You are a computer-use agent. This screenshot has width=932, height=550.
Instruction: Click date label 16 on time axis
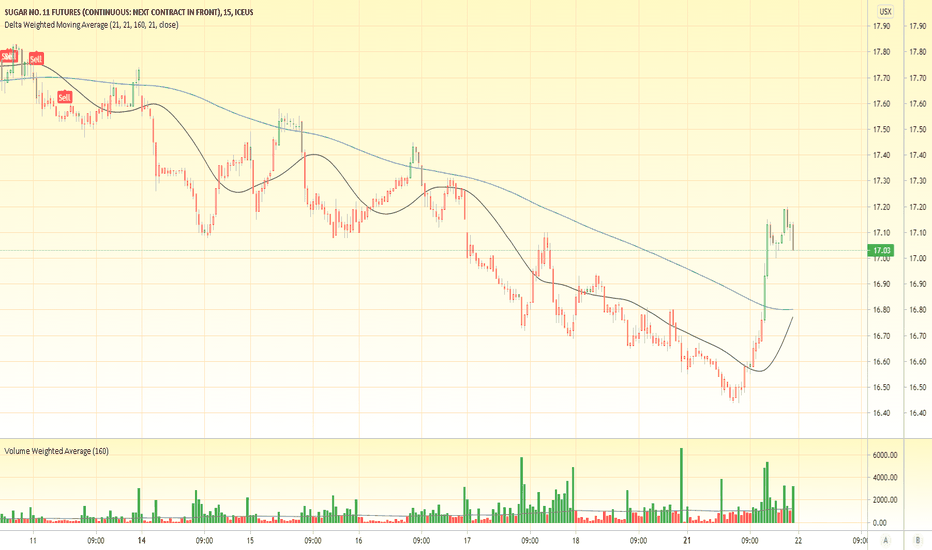tap(358, 540)
